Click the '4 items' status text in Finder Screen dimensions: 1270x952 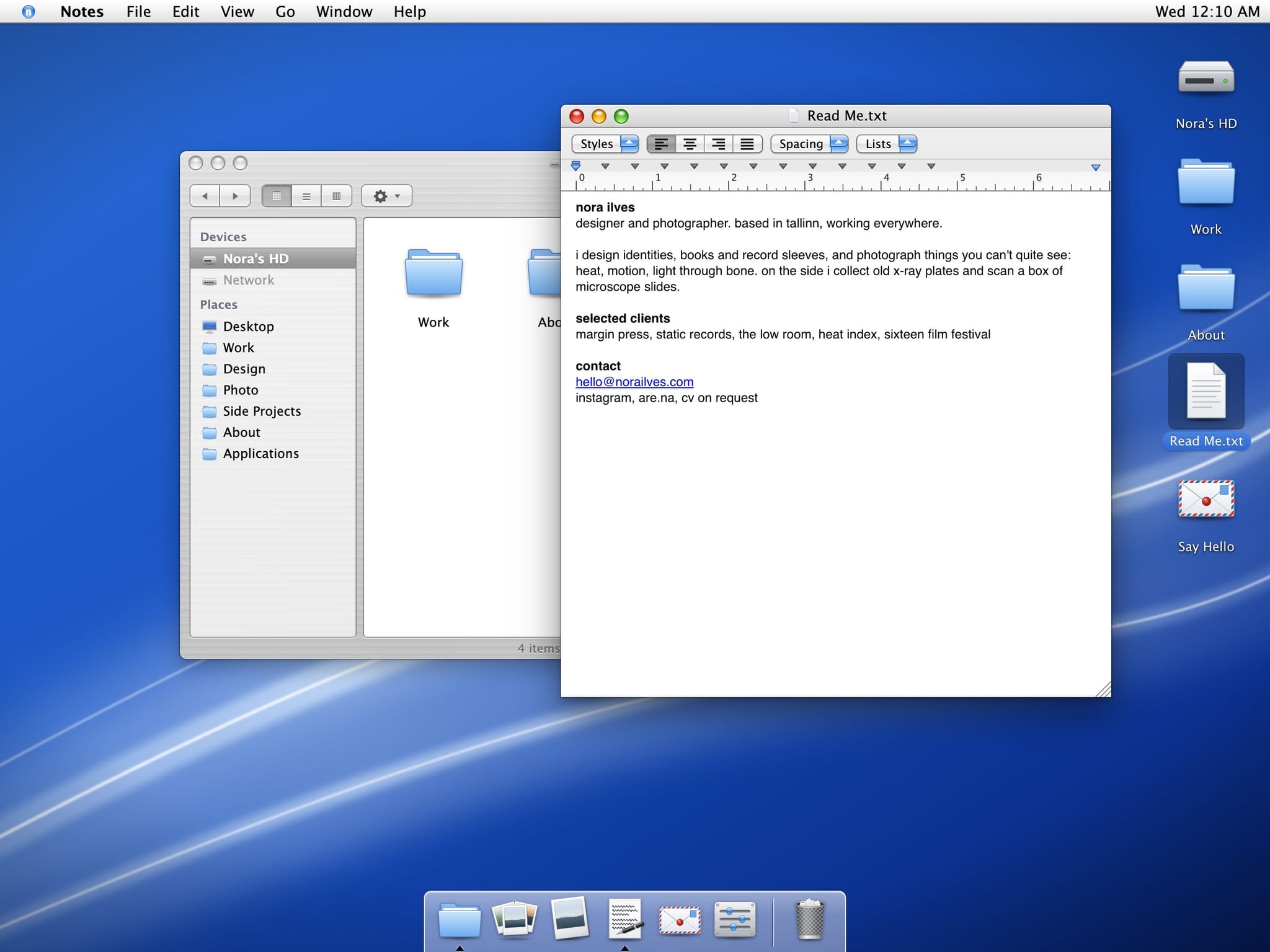point(539,648)
